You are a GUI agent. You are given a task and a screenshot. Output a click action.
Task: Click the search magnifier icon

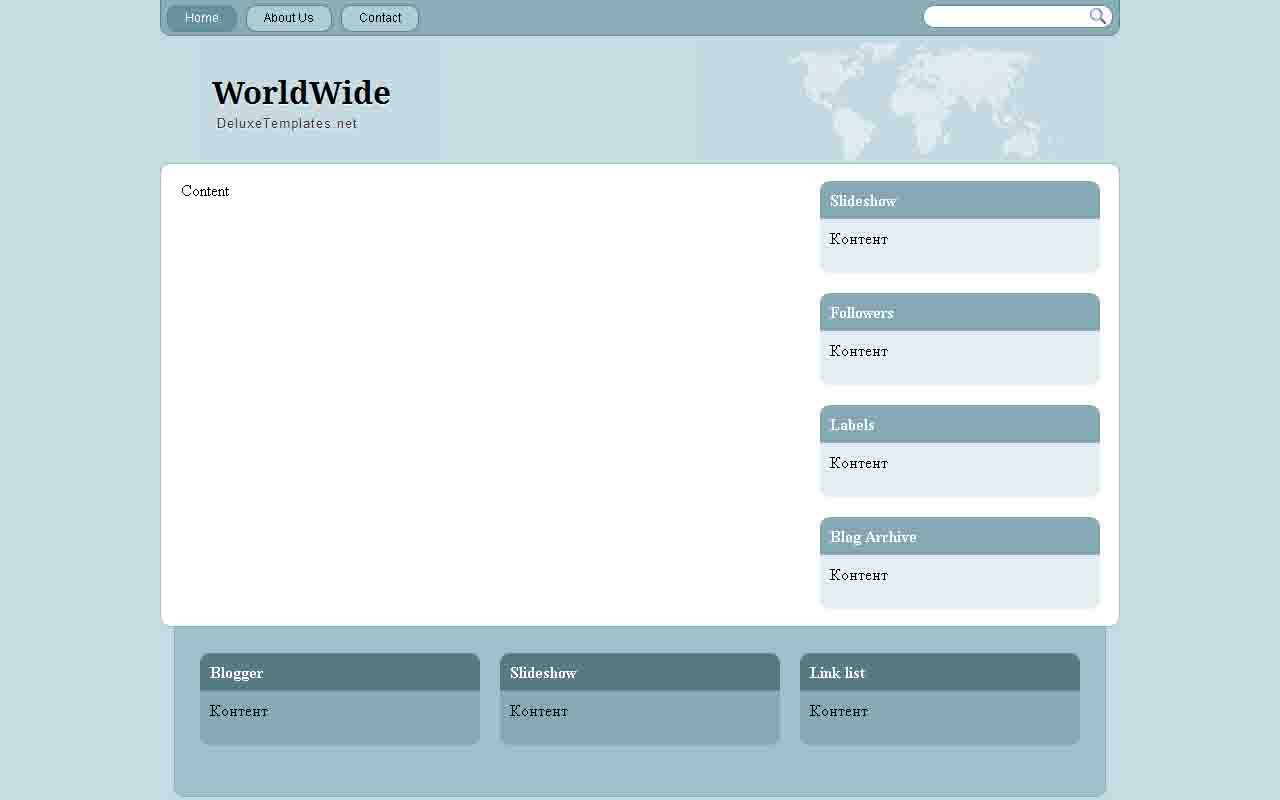click(1097, 15)
